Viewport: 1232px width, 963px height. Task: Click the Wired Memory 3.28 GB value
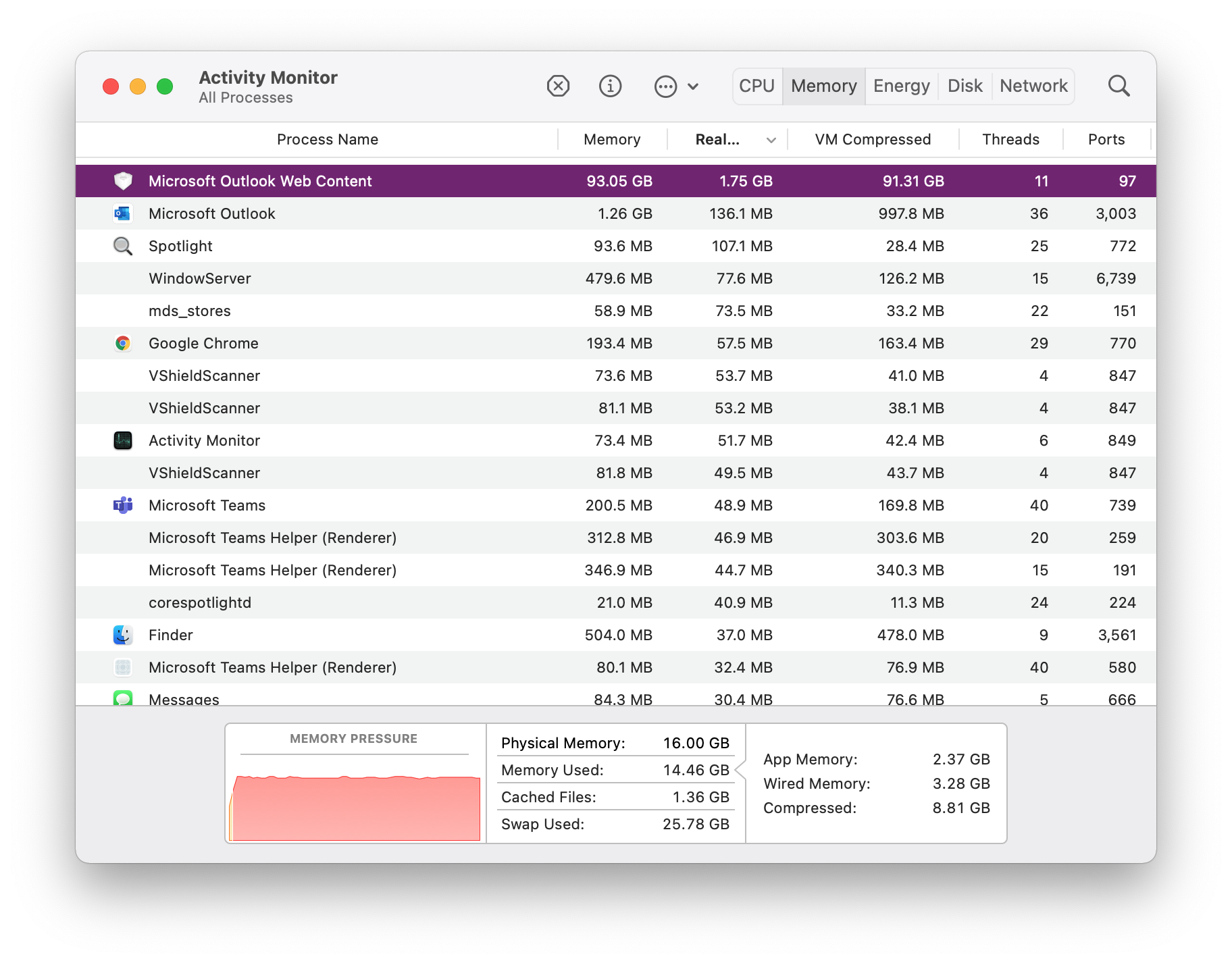point(961,783)
